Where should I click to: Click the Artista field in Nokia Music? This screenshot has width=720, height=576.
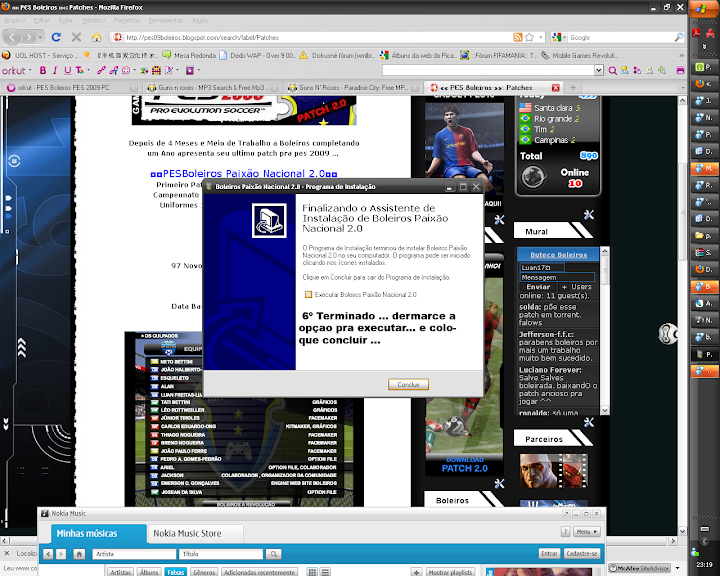[x=134, y=554]
